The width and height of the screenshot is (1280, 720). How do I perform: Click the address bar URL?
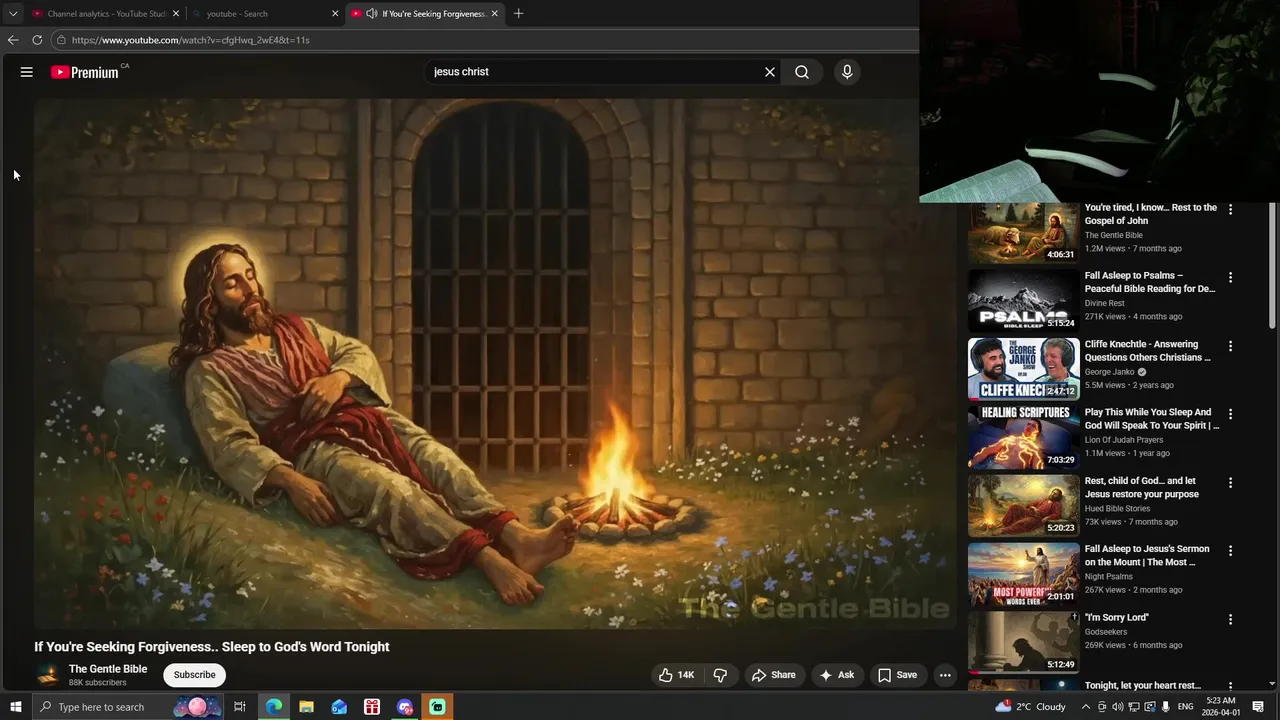pyautogui.click(x=190, y=40)
